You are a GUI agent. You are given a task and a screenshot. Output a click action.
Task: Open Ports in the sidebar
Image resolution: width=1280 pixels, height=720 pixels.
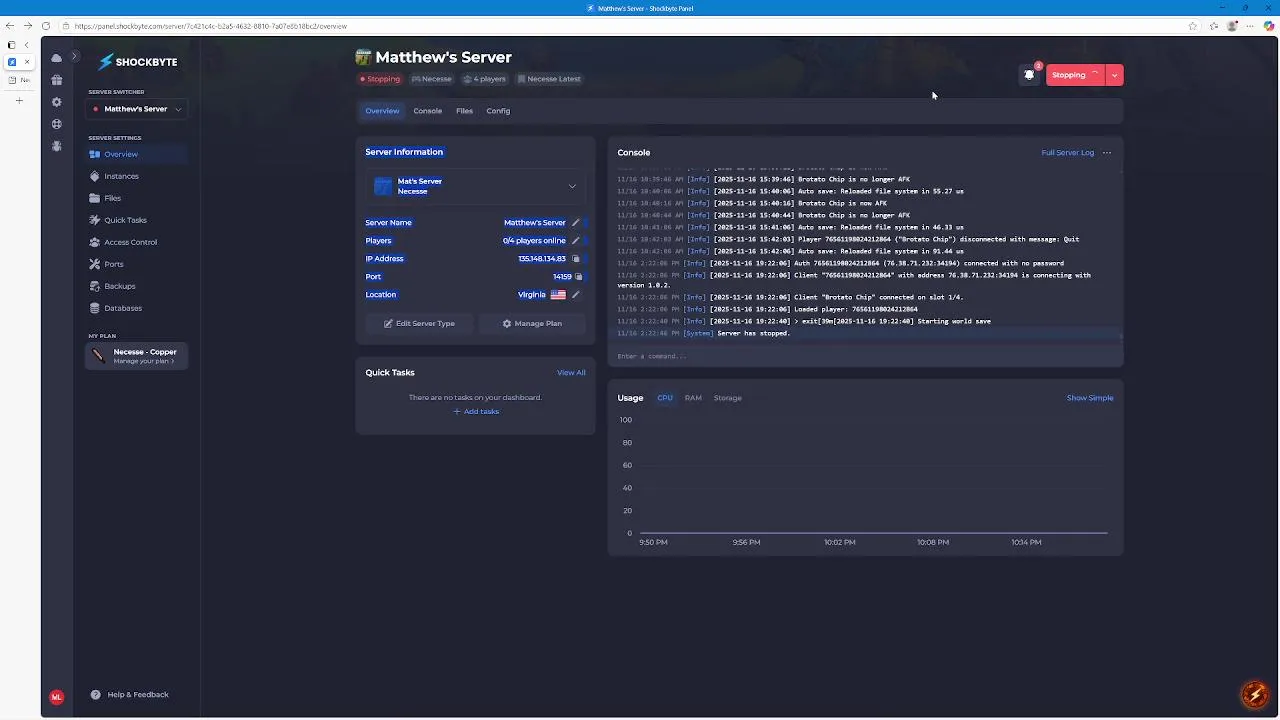tap(136, 264)
